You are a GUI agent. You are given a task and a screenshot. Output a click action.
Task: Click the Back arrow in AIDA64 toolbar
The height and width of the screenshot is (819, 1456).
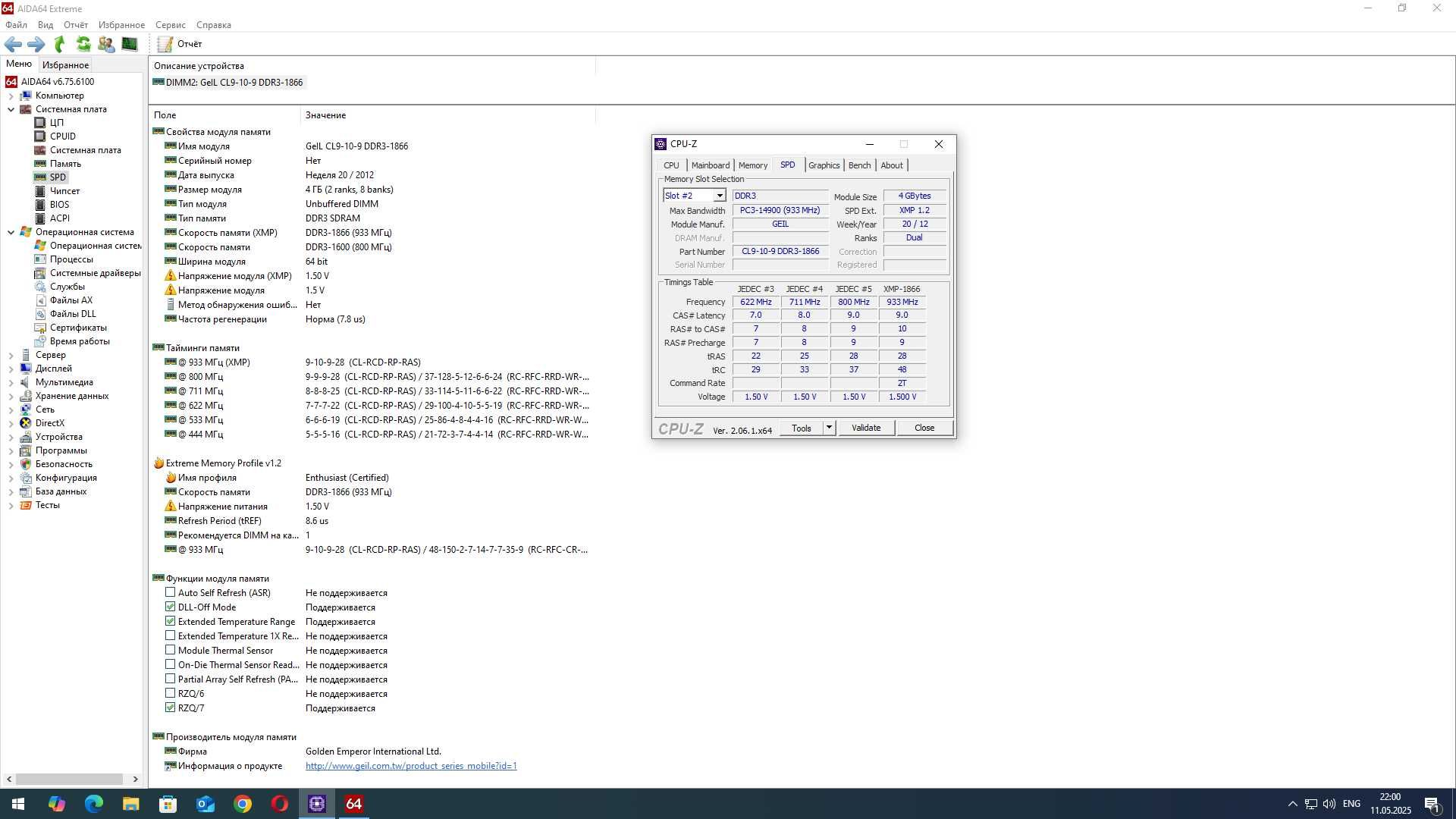pyautogui.click(x=13, y=44)
